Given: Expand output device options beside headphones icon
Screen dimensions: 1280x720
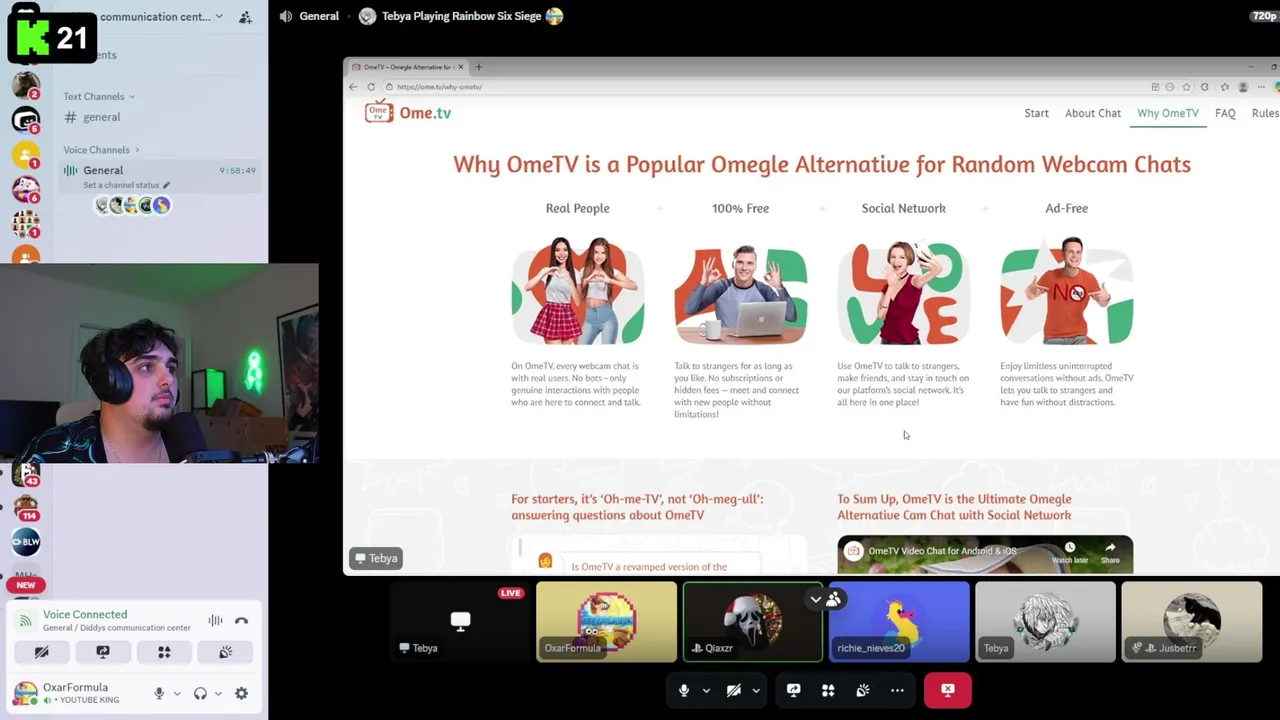Looking at the screenshot, I should tap(218, 693).
